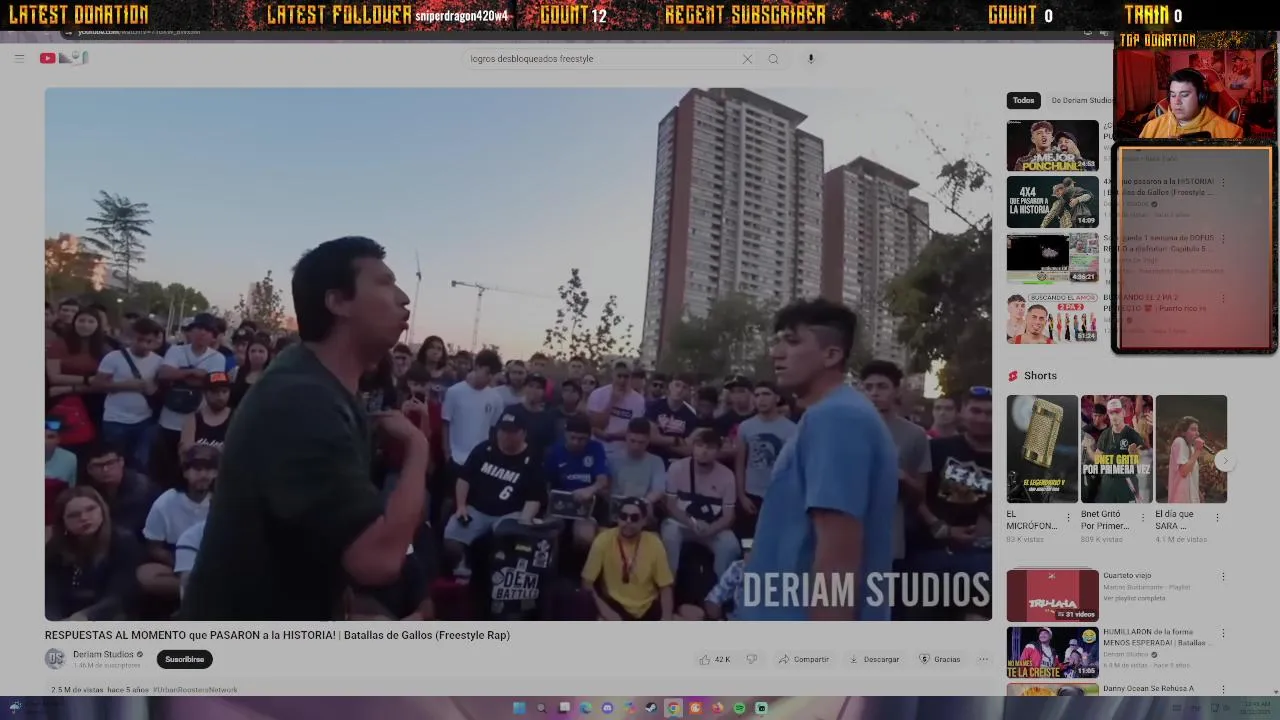Open Windows taskbar search
The height and width of the screenshot is (720, 1280).
[x=541, y=708]
